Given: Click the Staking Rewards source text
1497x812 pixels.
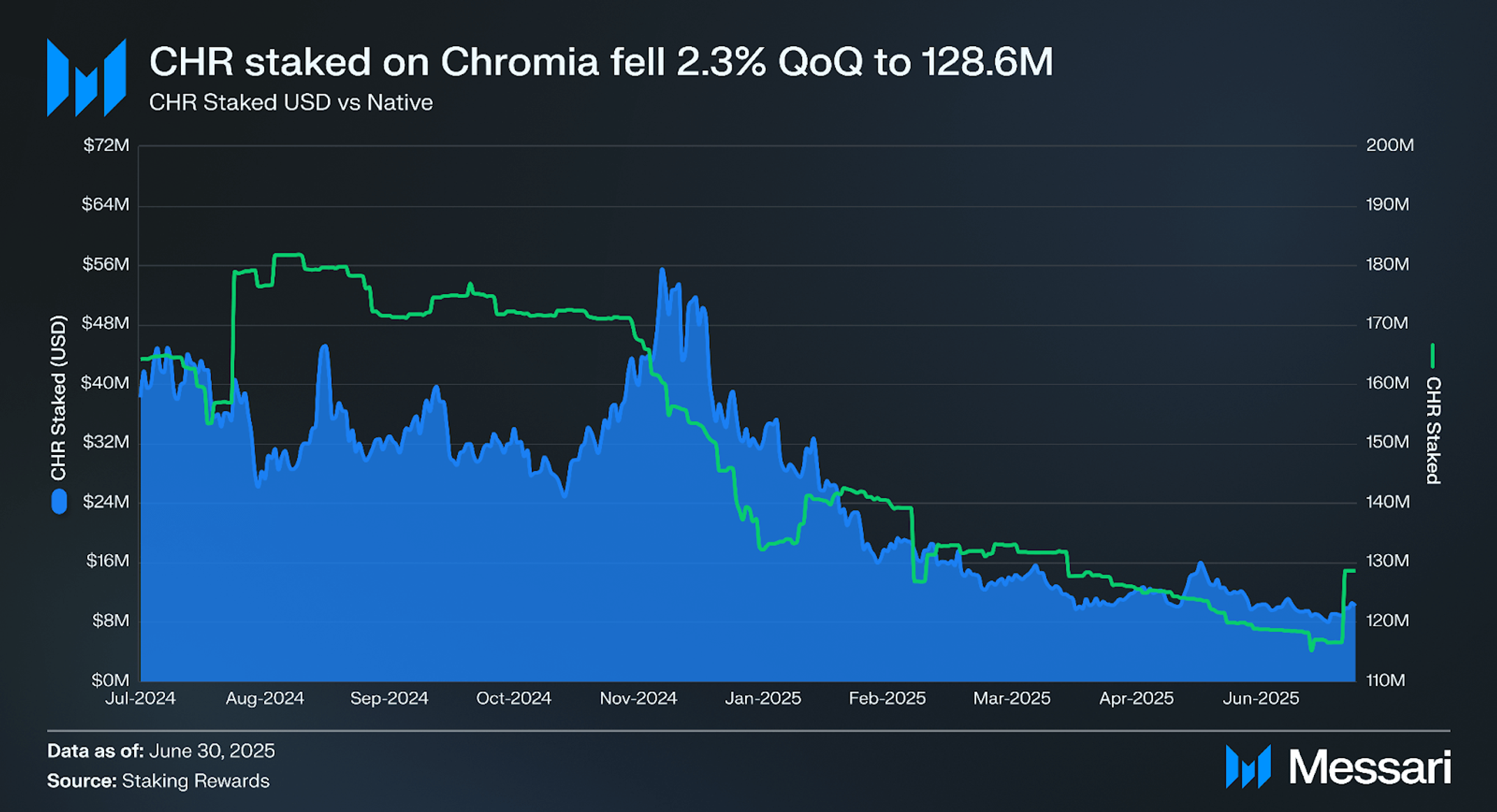Looking at the screenshot, I should [196, 781].
